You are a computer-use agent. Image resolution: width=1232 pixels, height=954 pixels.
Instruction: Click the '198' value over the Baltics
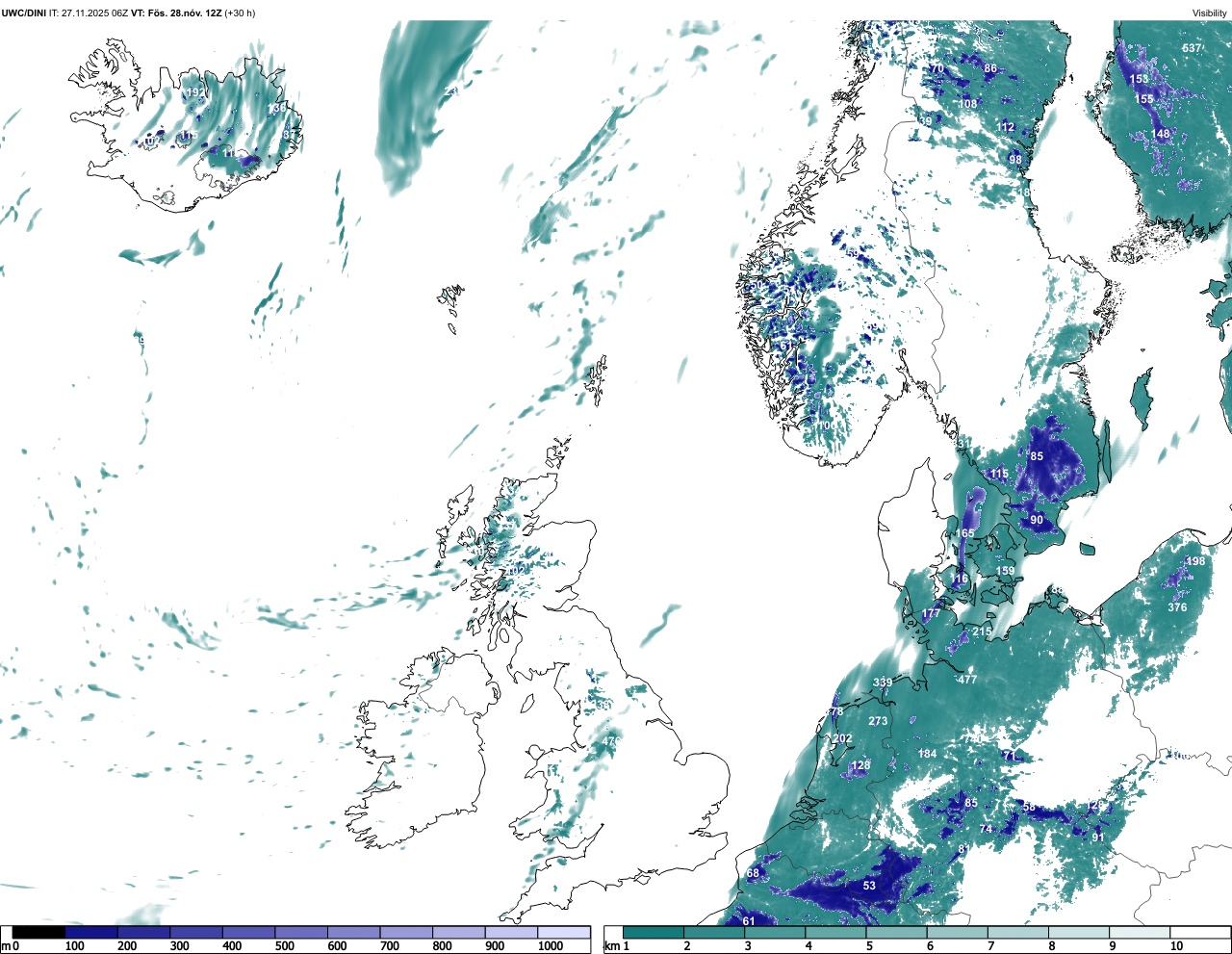pos(1195,561)
